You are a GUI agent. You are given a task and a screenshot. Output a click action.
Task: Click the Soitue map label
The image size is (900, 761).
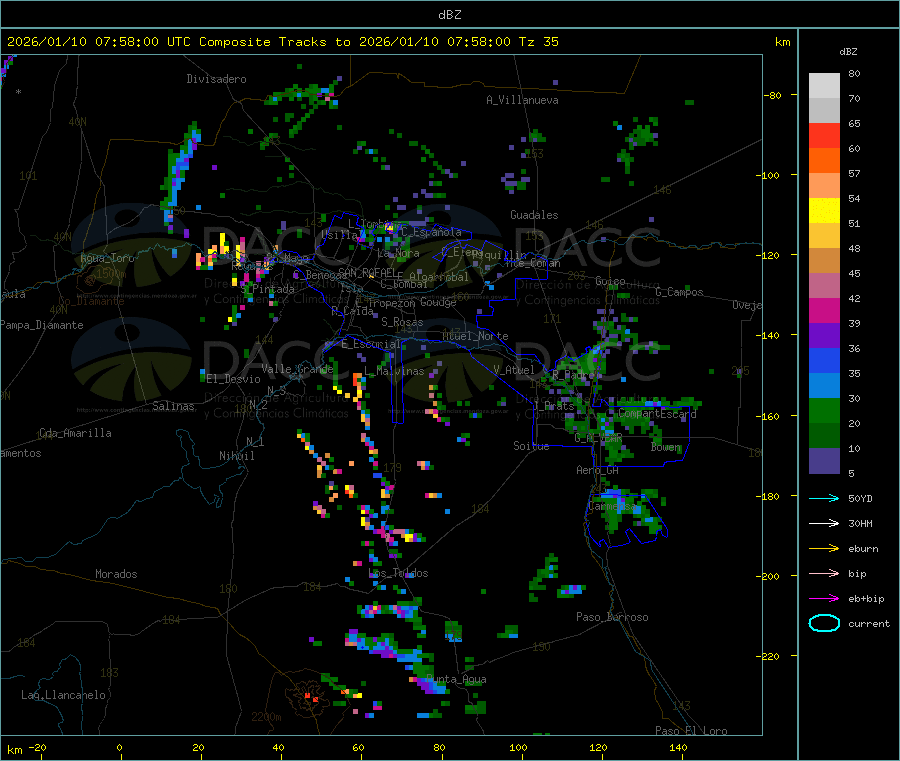click(531, 446)
